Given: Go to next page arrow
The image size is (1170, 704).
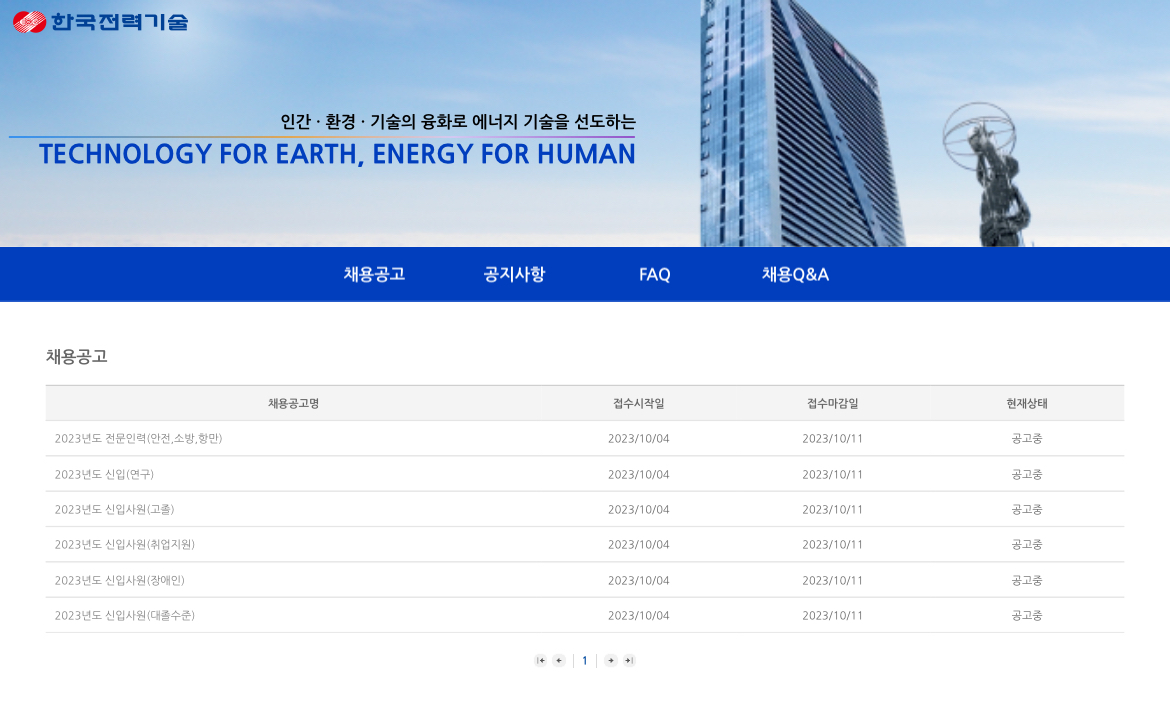Looking at the screenshot, I should (611, 660).
